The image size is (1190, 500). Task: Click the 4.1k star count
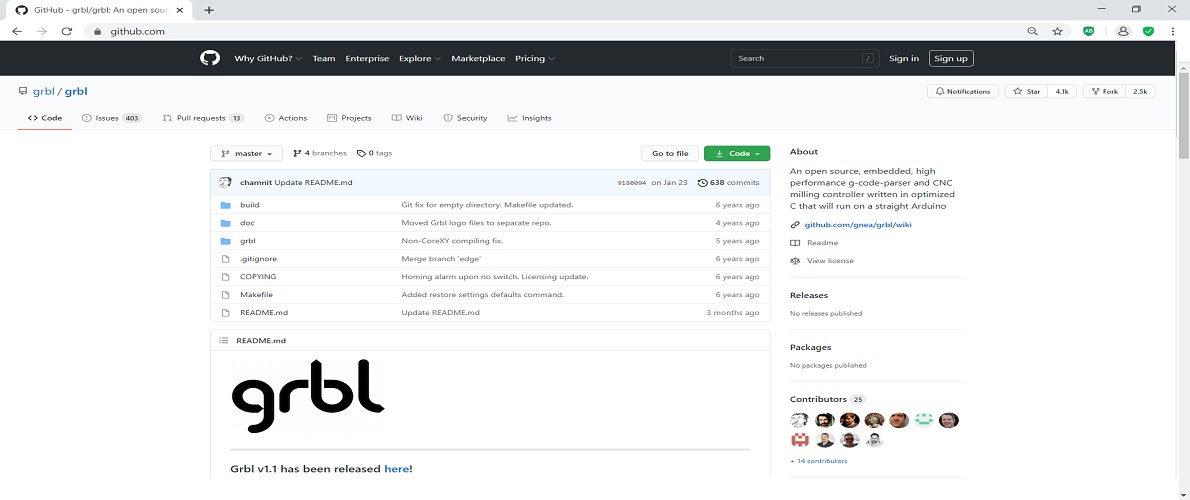[x=1061, y=91]
